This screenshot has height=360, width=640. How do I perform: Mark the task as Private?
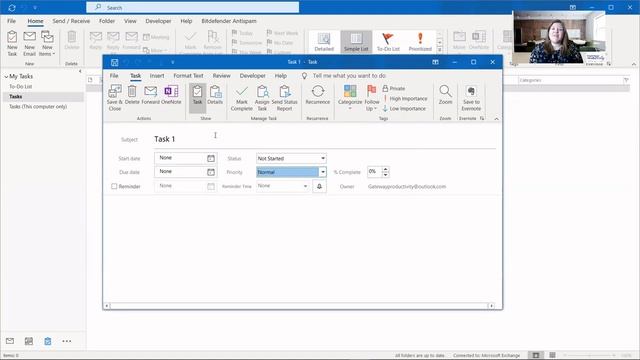394,88
